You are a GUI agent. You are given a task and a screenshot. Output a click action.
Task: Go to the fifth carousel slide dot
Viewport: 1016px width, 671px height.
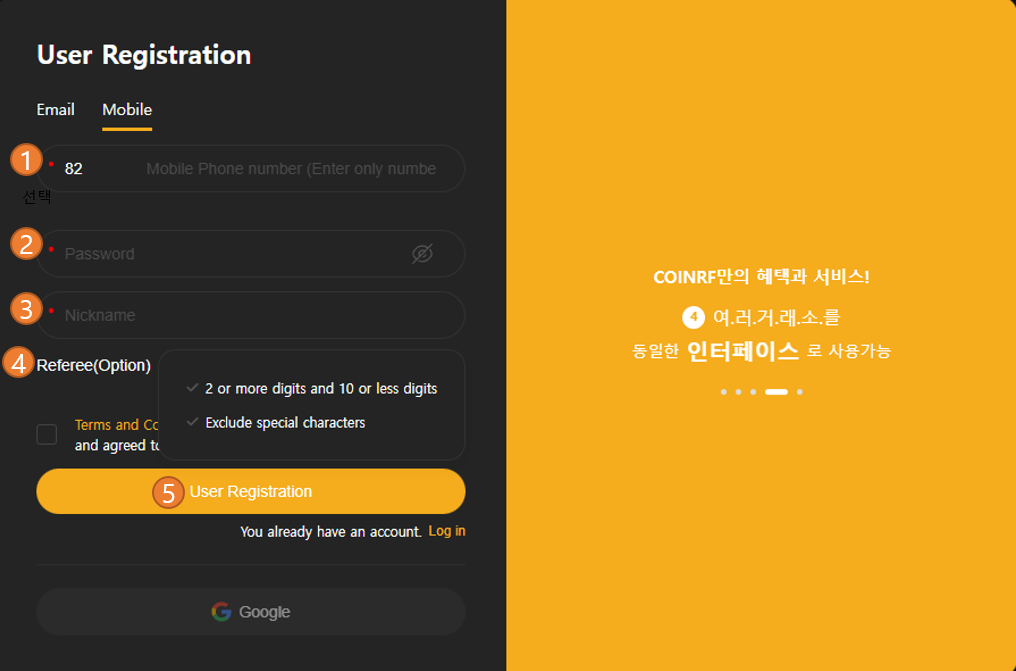[800, 392]
